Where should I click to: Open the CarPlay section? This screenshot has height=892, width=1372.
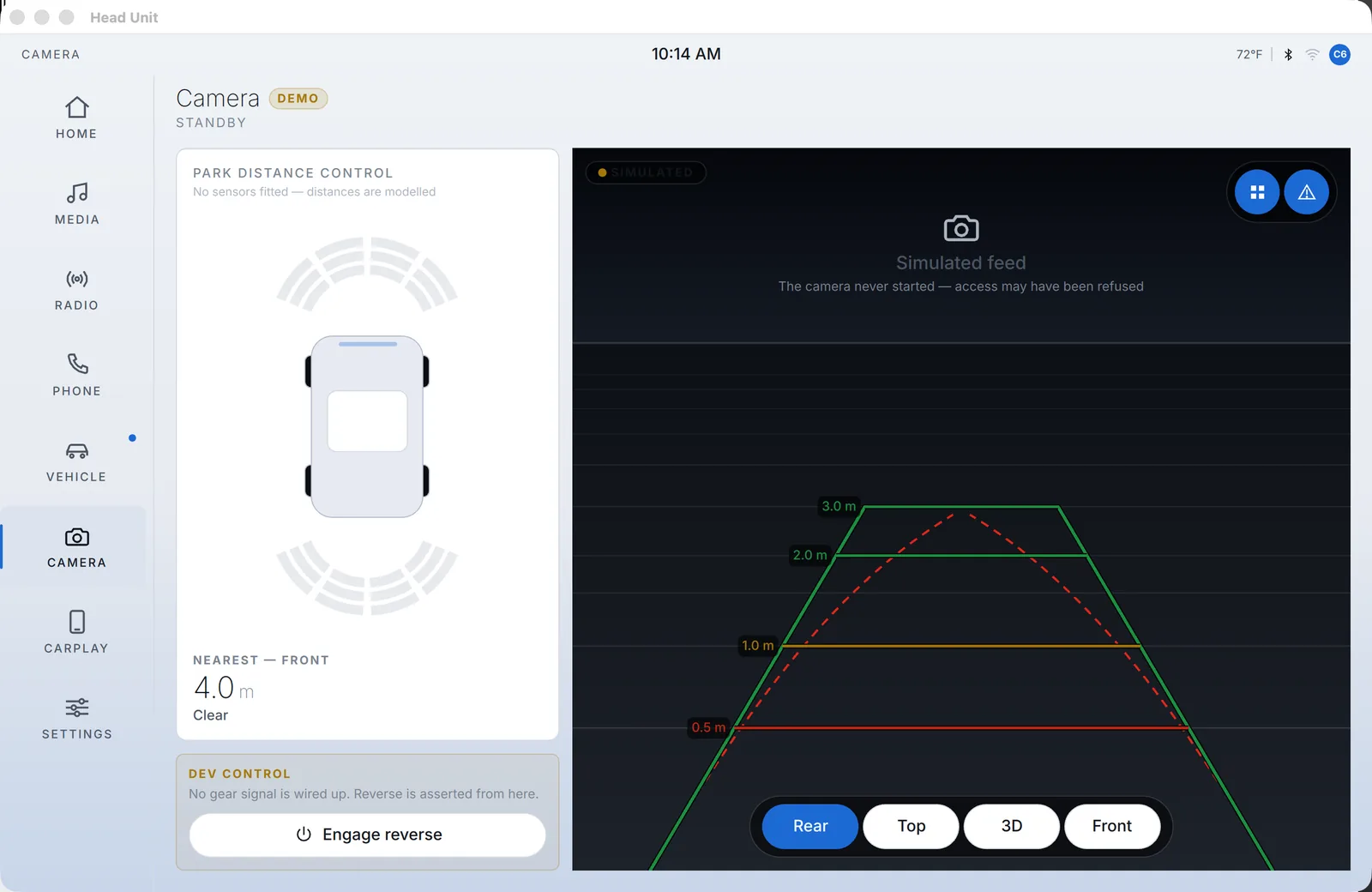76,633
